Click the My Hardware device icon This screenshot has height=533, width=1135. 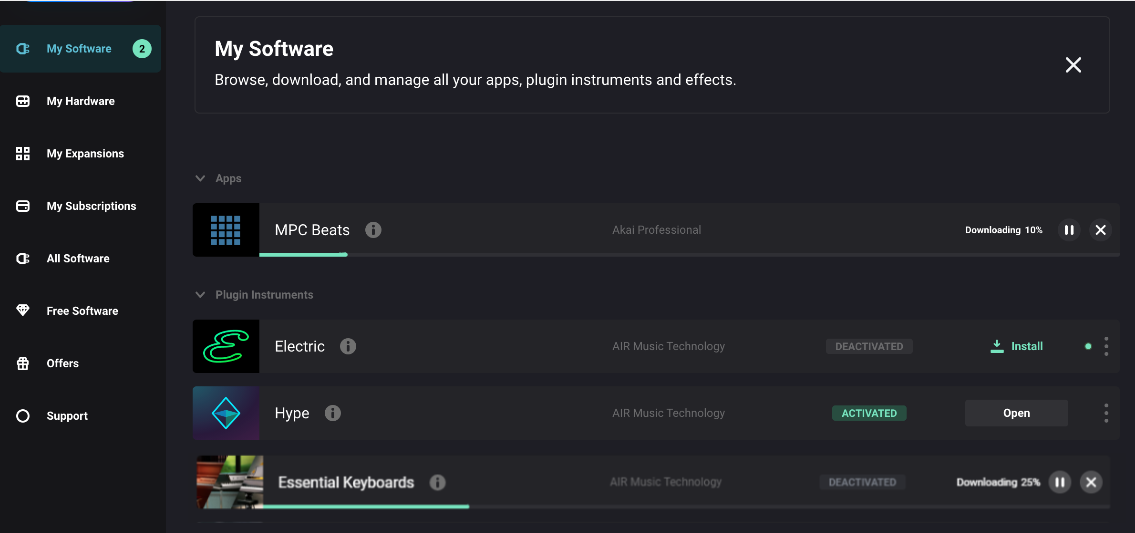(x=22, y=101)
